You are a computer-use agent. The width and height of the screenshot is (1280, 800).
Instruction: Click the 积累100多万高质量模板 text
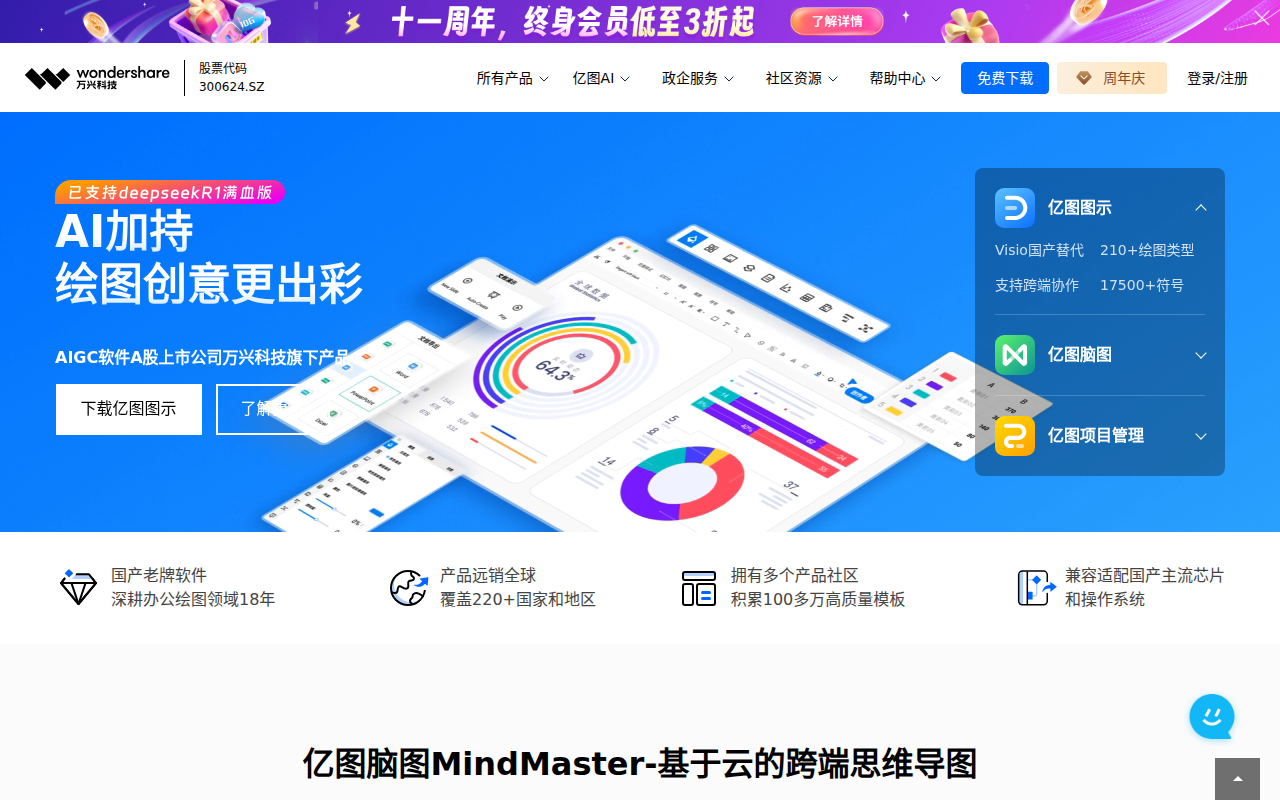818,599
